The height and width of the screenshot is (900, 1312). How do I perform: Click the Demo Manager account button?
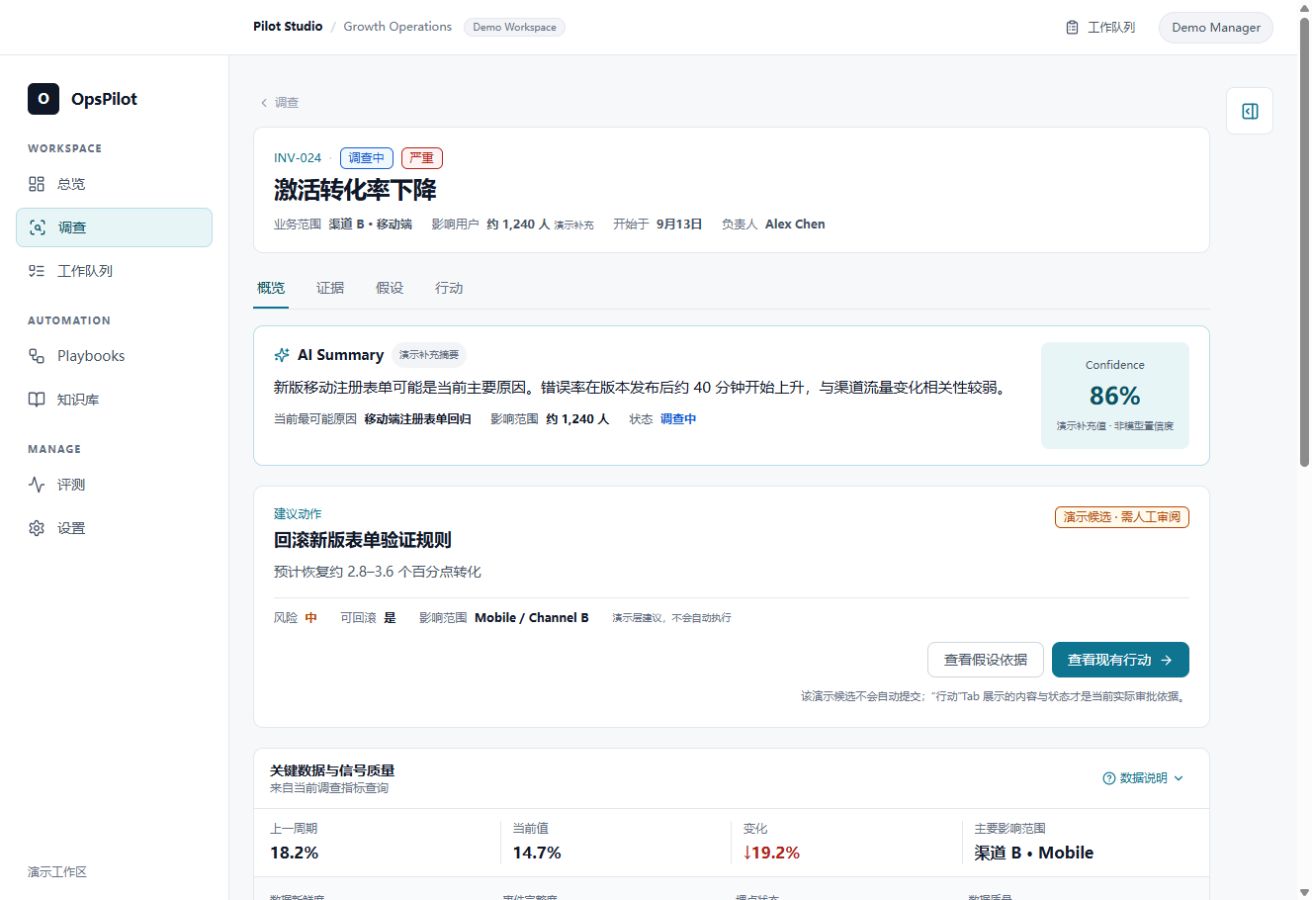(1216, 28)
